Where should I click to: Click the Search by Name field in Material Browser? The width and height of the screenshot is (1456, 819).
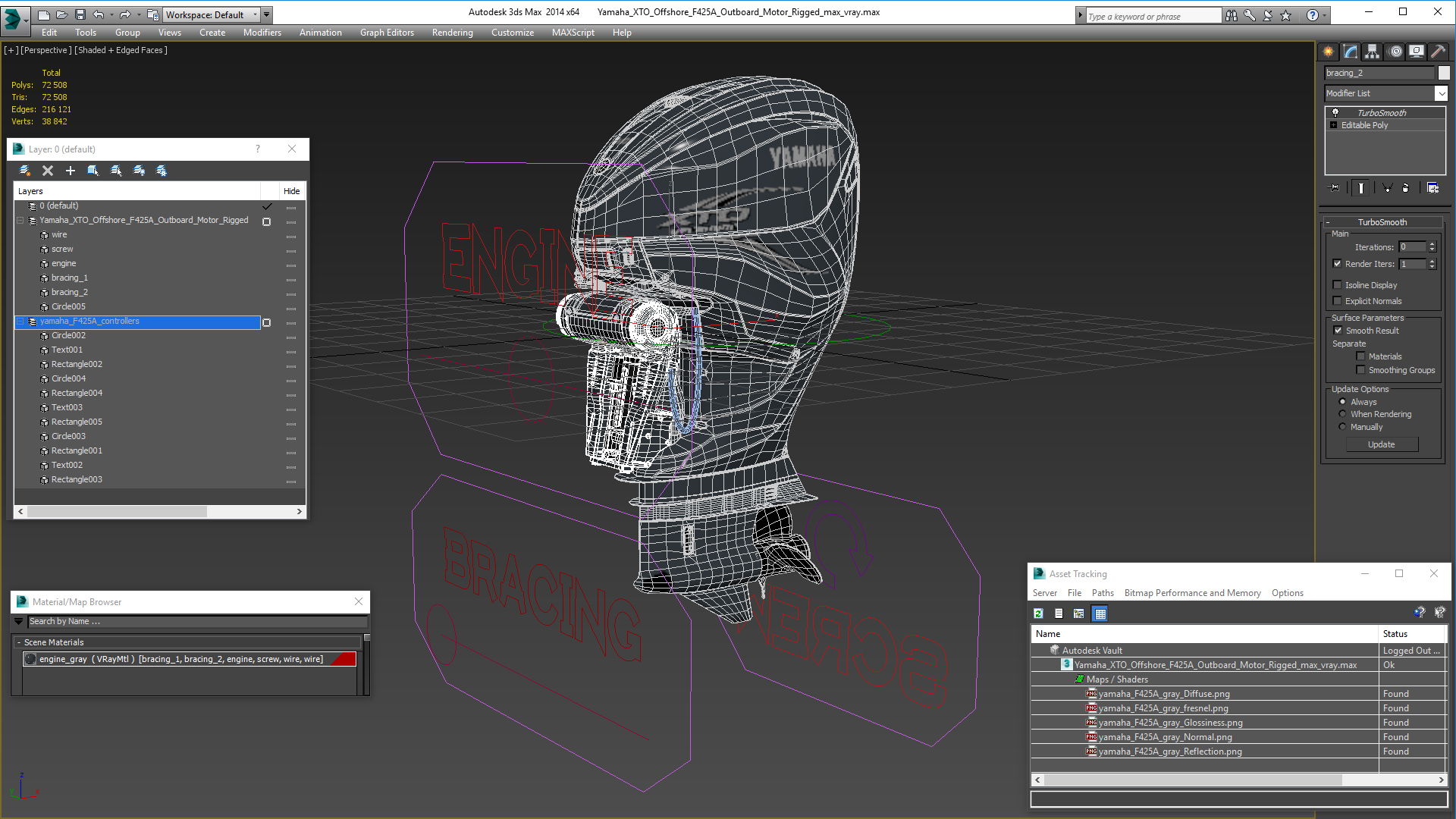197,621
